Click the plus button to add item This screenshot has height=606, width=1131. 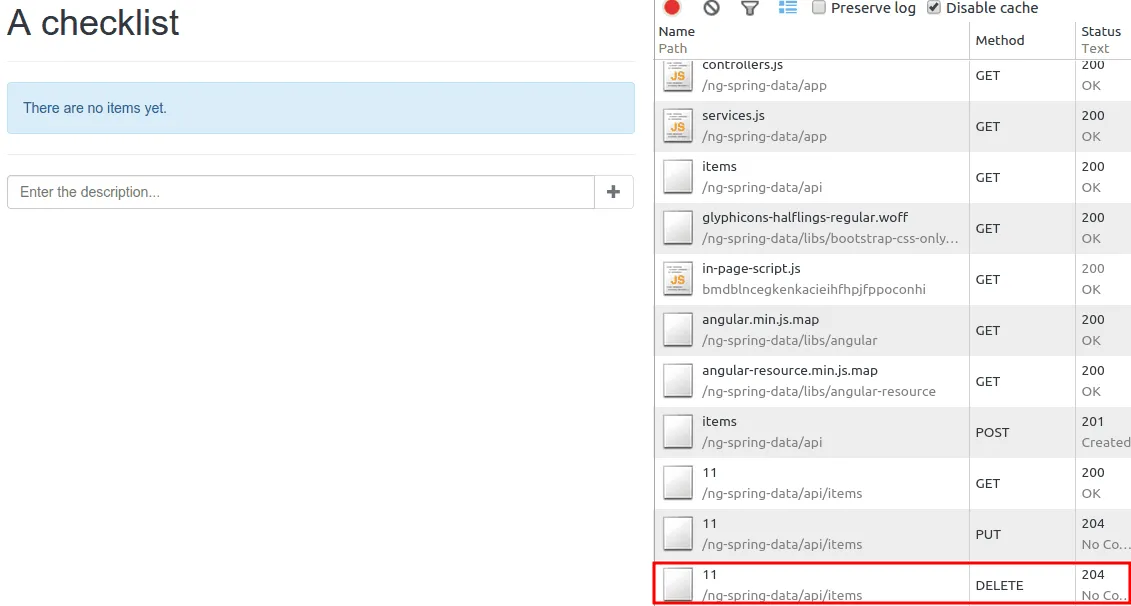614,192
